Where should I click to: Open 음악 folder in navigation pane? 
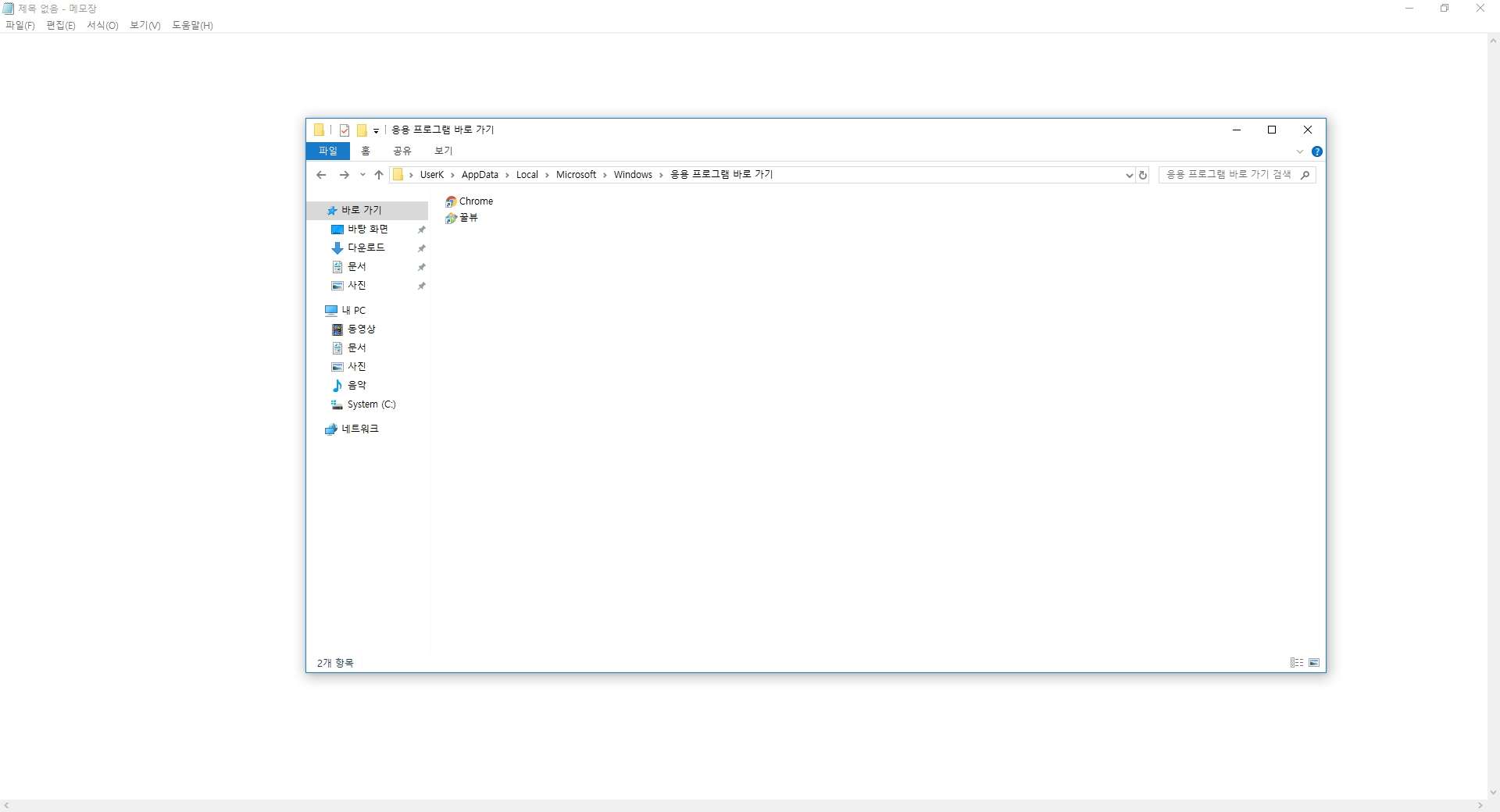tap(356, 385)
